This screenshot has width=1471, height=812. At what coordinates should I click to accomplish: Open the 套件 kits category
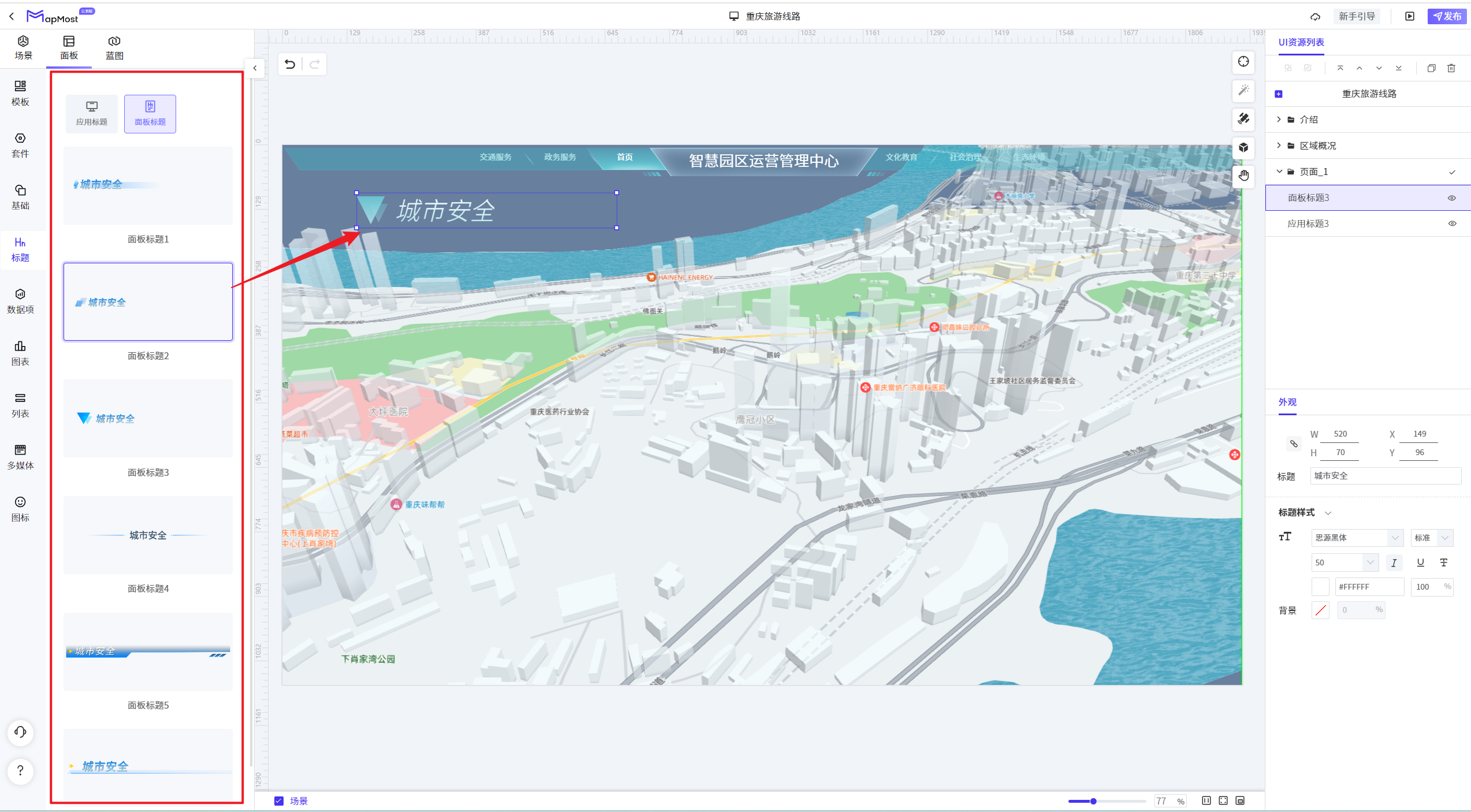[20, 146]
